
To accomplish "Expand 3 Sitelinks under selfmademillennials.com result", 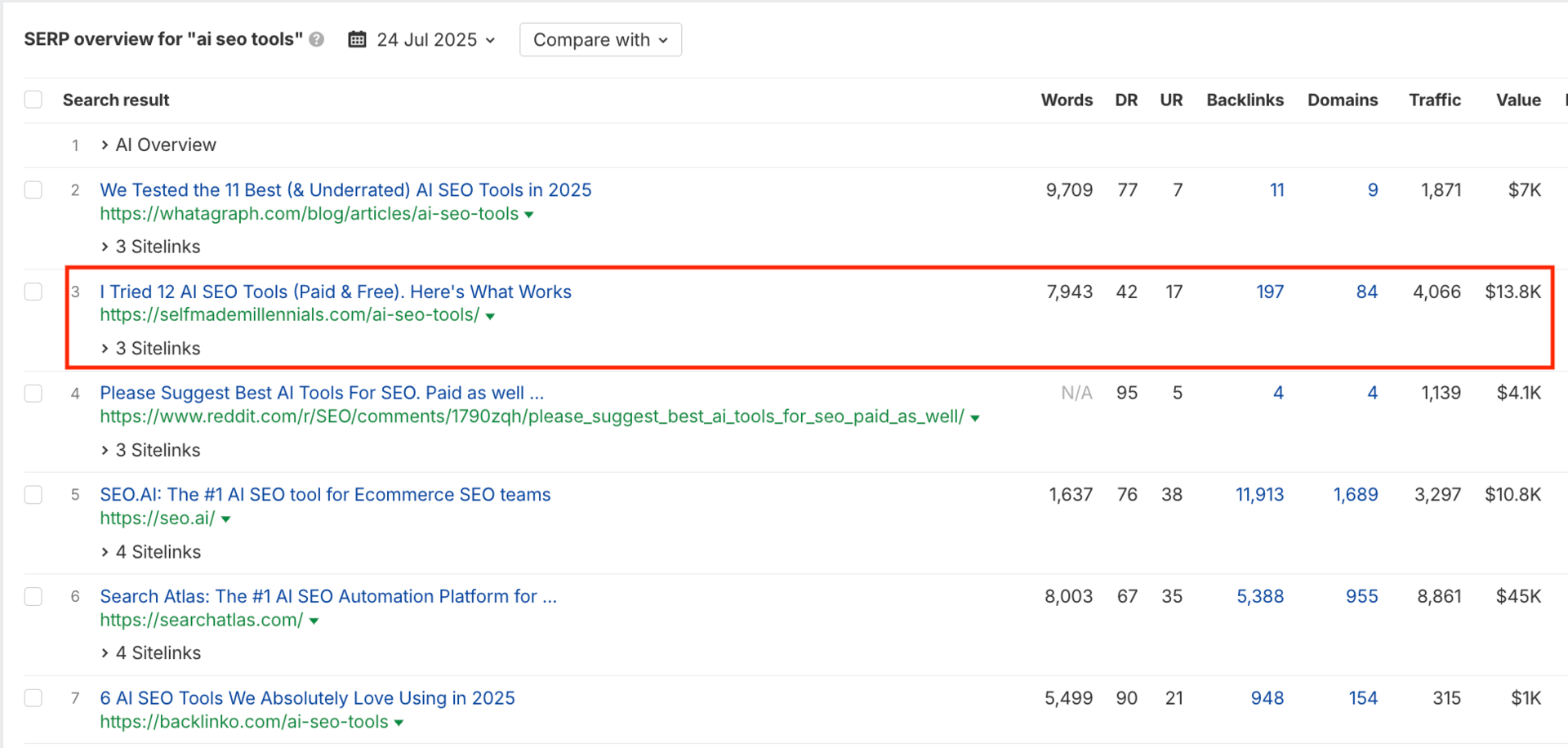I will 150,349.
